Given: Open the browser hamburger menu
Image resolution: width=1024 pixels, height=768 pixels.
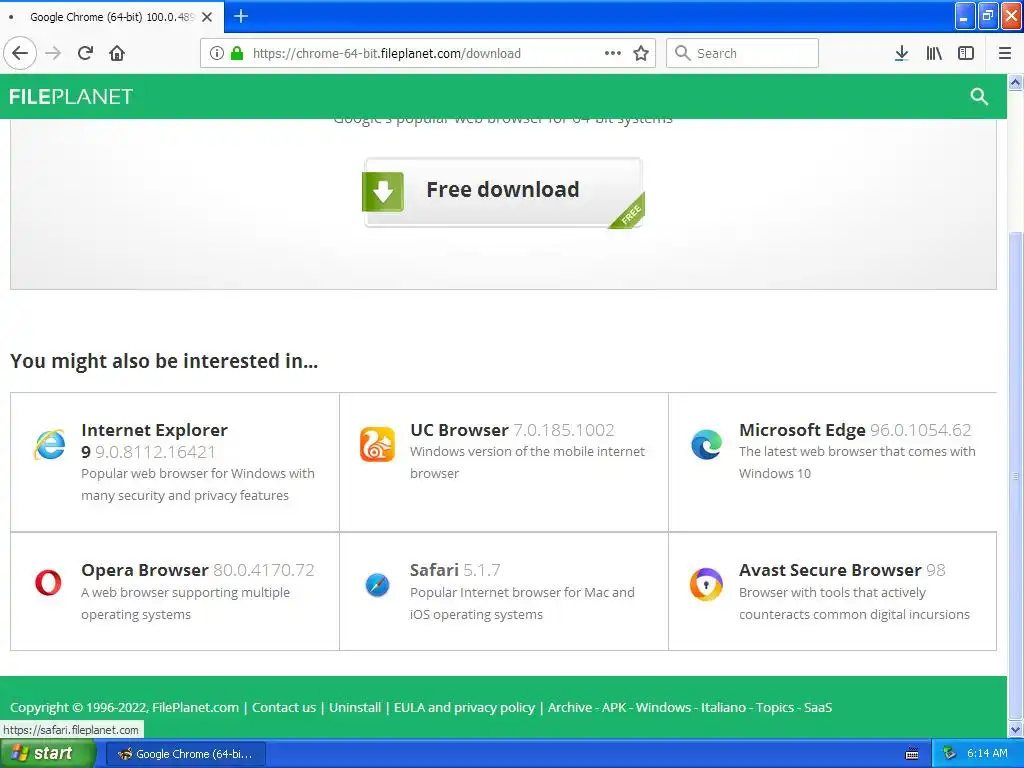Looking at the screenshot, I should click(1005, 54).
